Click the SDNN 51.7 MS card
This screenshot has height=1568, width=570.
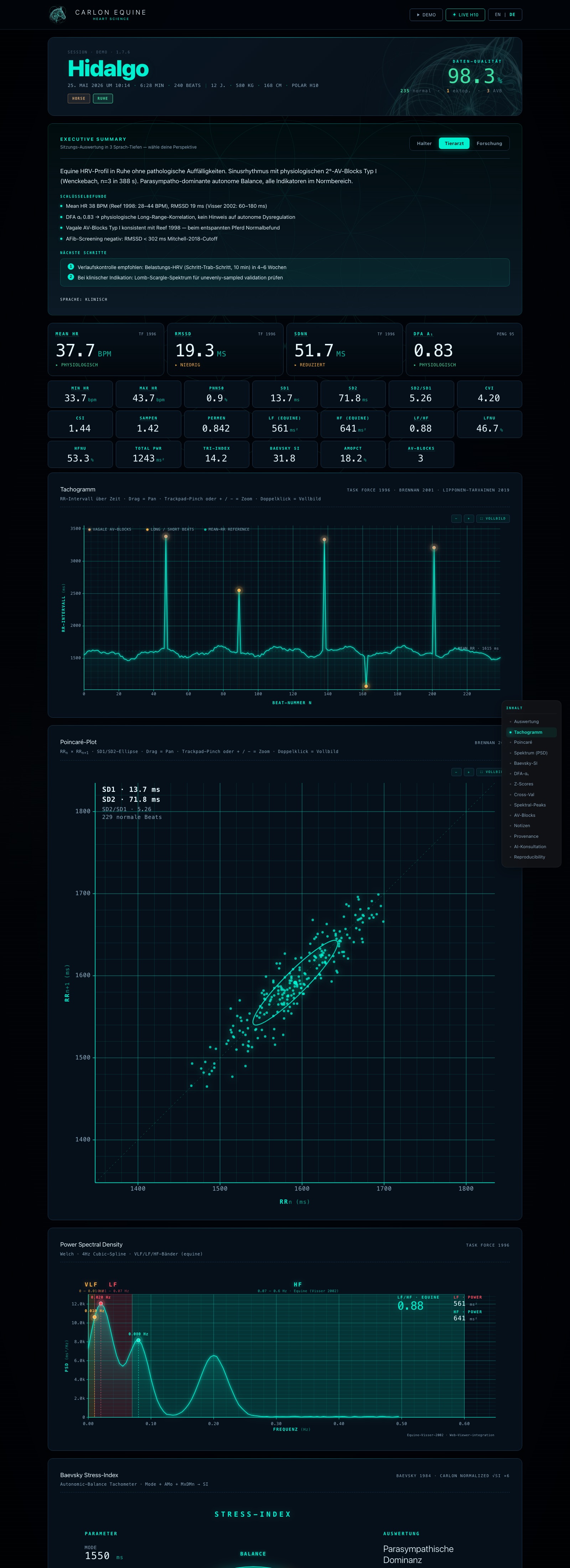point(344,349)
